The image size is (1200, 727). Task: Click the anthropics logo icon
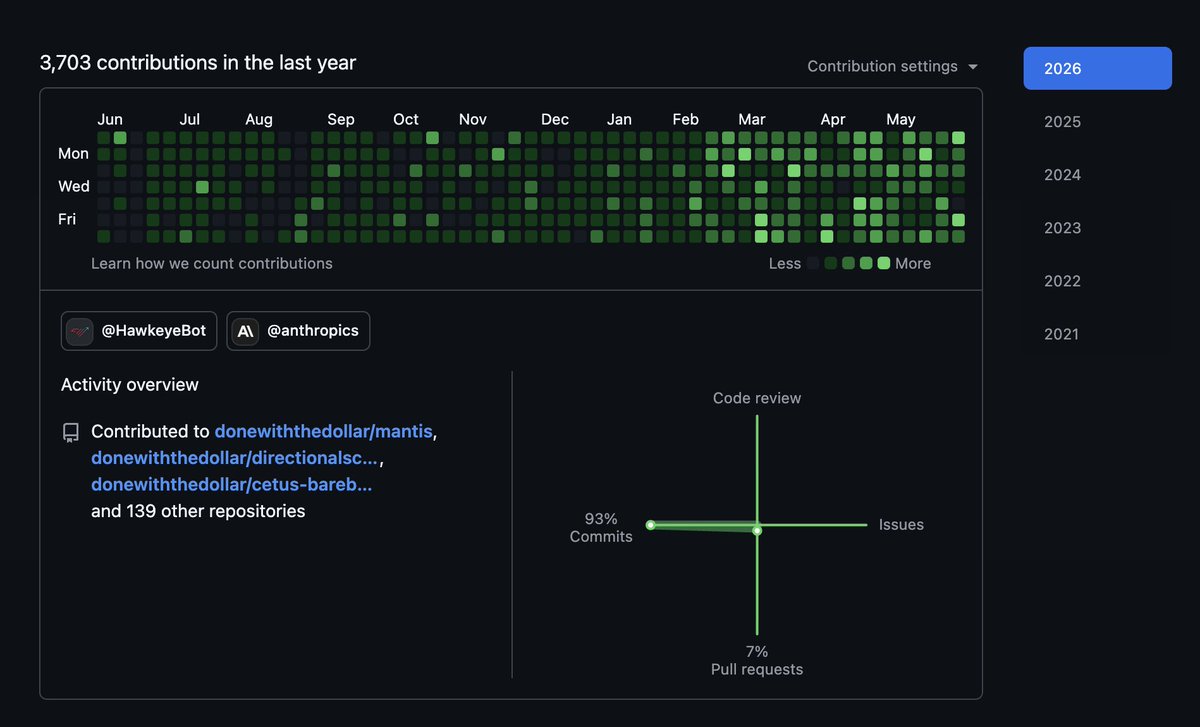tap(245, 331)
